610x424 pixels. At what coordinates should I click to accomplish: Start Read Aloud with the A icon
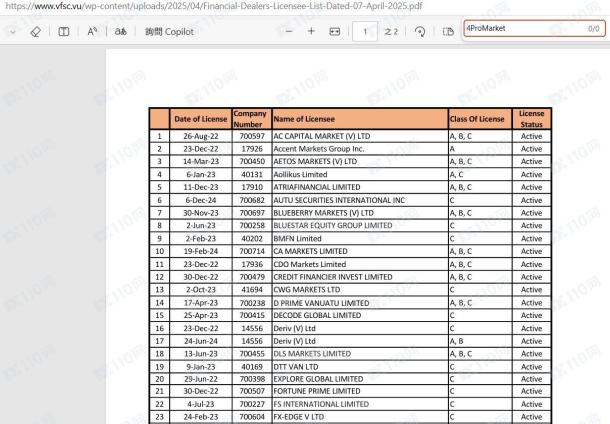click(92, 32)
